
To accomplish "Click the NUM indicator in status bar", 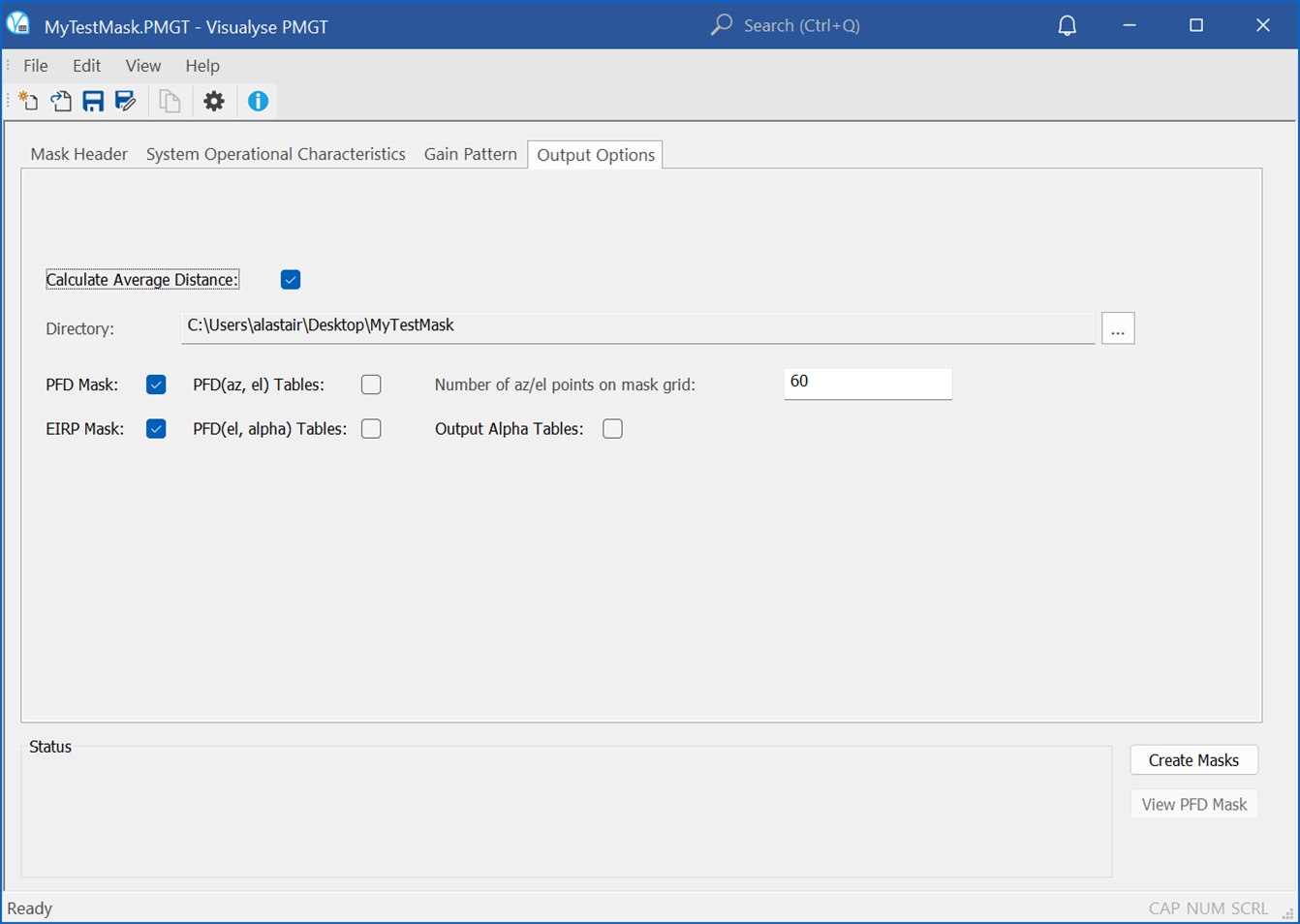I will point(1205,909).
